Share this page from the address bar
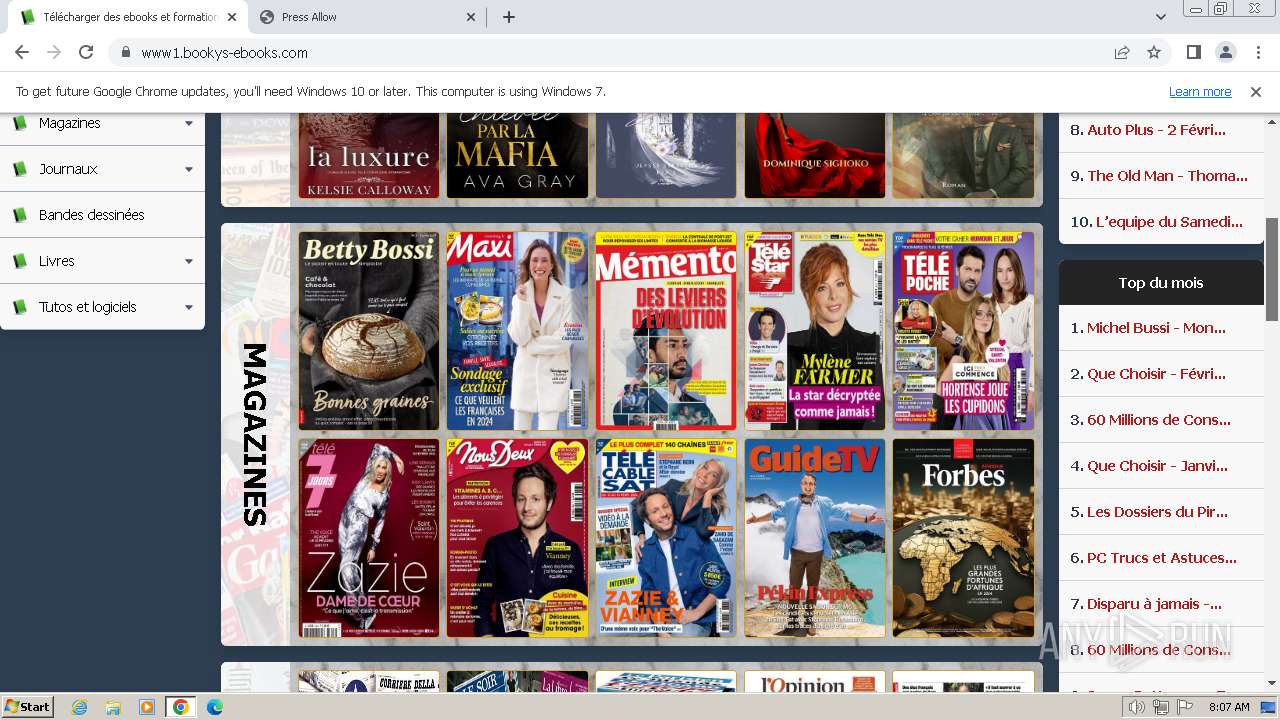Image resolution: width=1280 pixels, height=720 pixels. pos(1122,53)
